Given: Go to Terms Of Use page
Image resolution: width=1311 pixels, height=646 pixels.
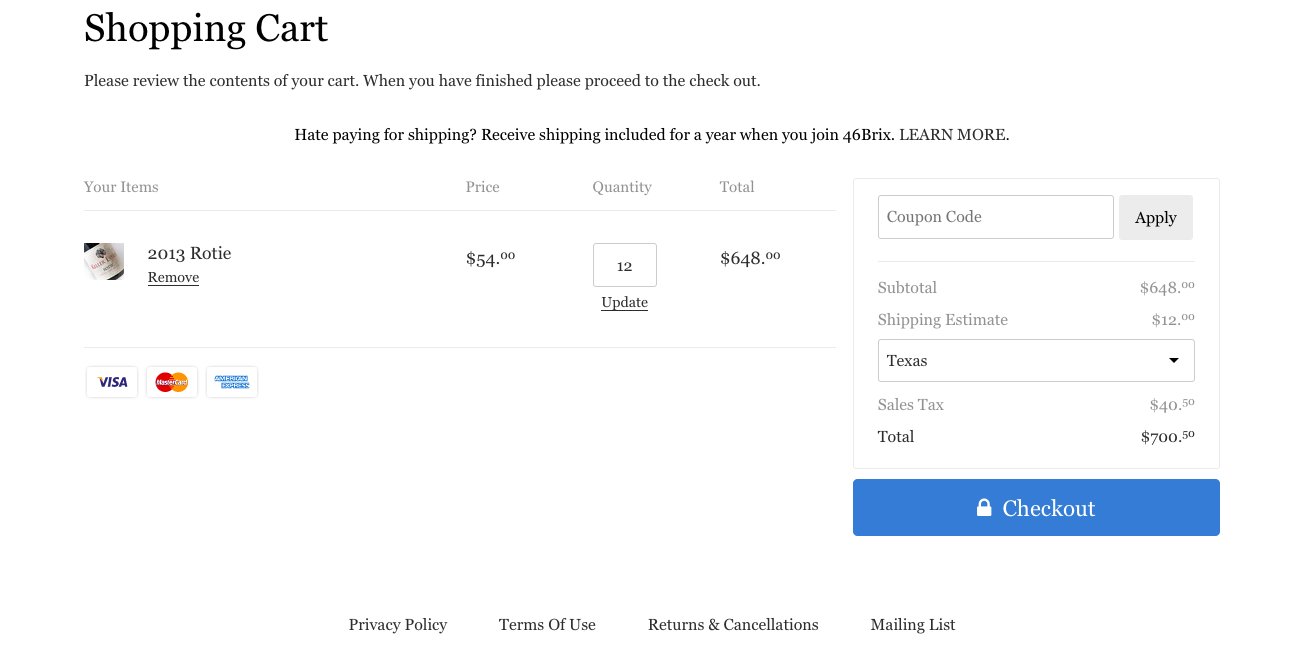Looking at the screenshot, I should (x=547, y=625).
